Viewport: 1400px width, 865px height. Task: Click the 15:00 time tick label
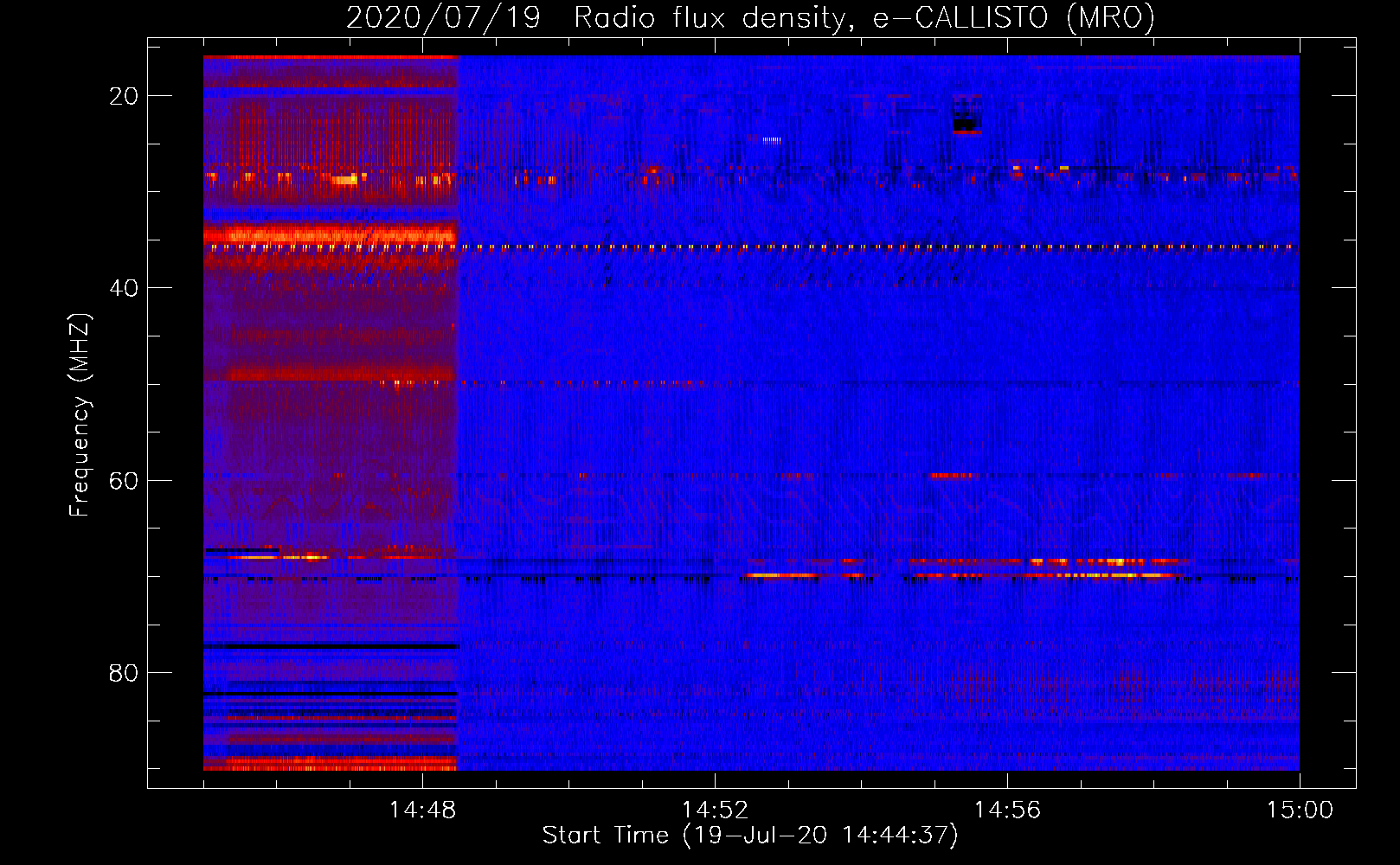(1300, 811)
